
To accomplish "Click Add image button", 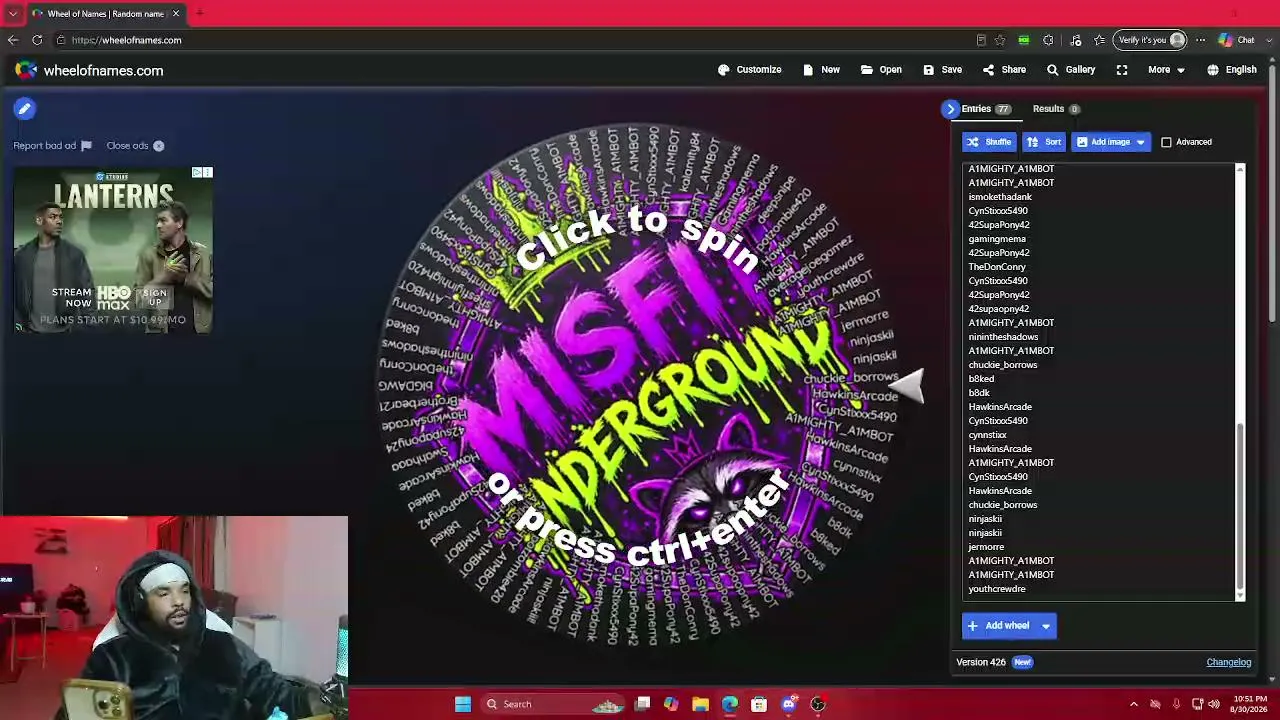I will coord(1103,142).
